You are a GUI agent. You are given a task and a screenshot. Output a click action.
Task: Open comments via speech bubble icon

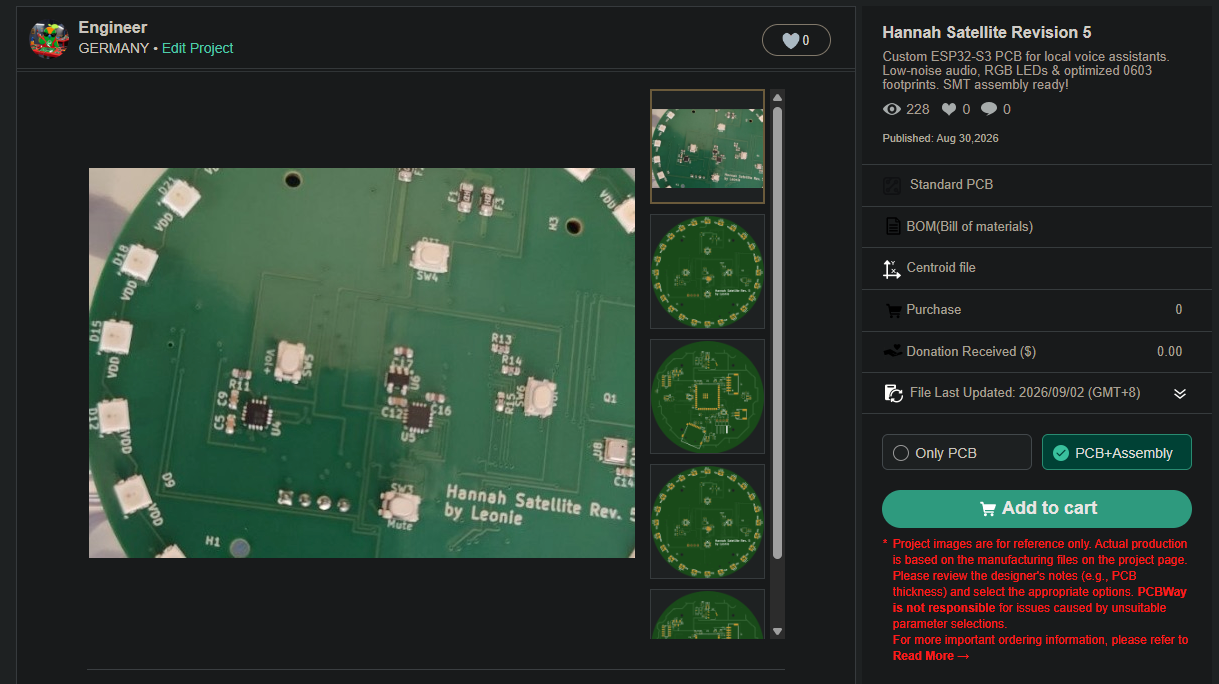pos(988,109)
